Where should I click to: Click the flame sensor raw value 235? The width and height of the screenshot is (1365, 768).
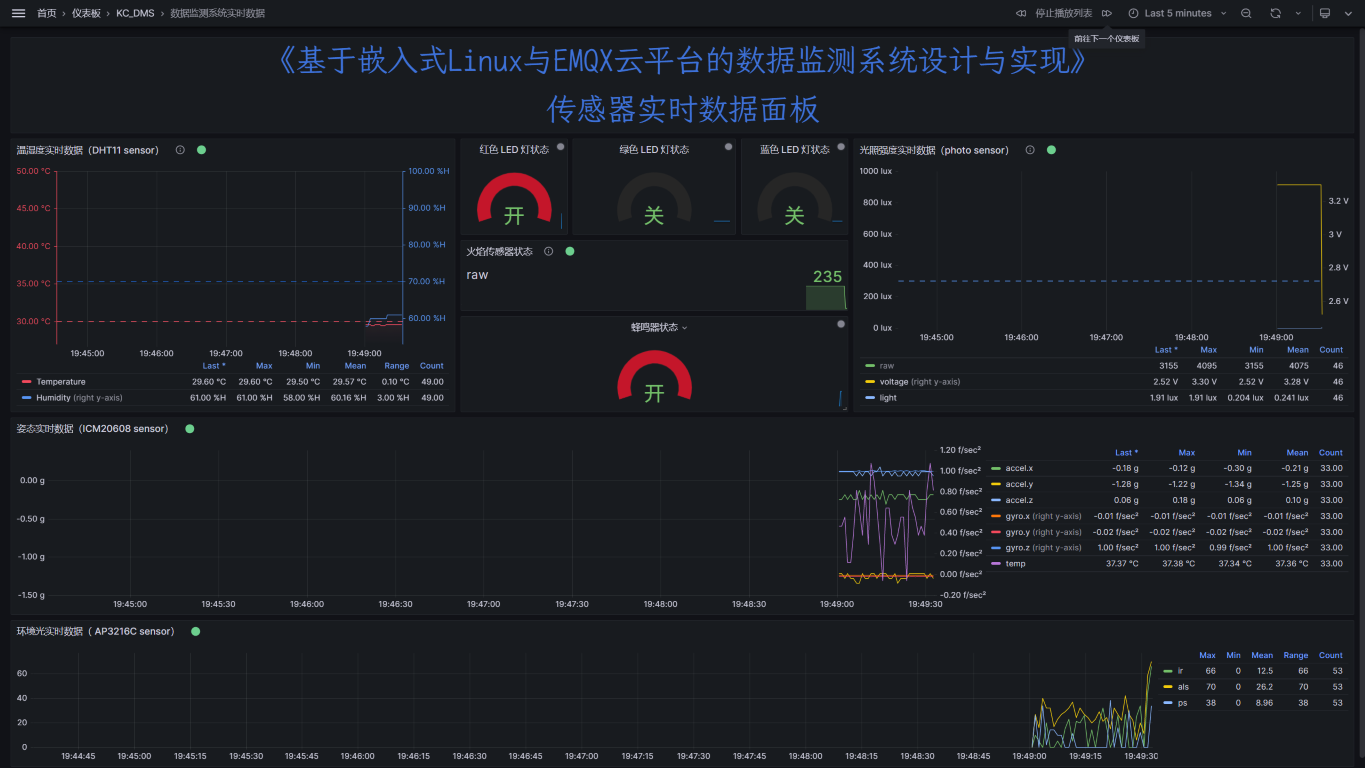coord(828,277)
